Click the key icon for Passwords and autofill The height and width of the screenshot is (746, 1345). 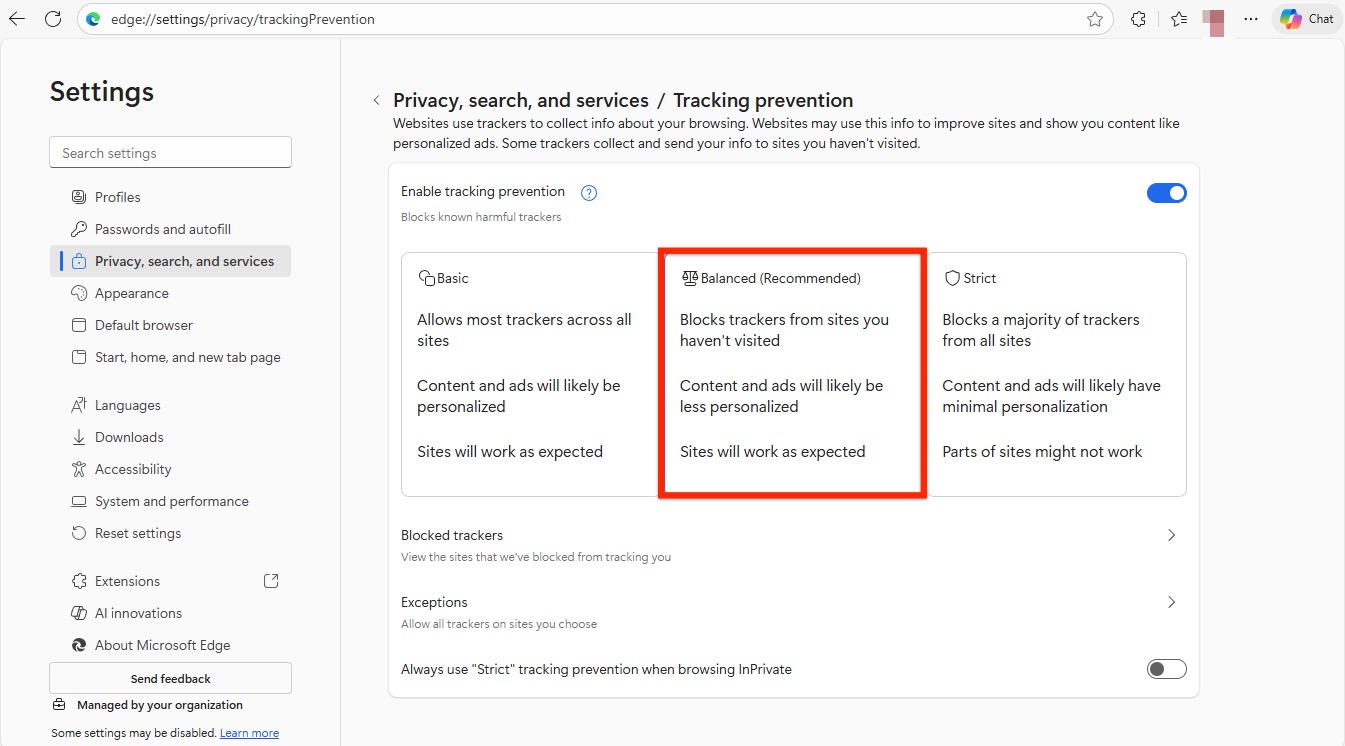79,229
